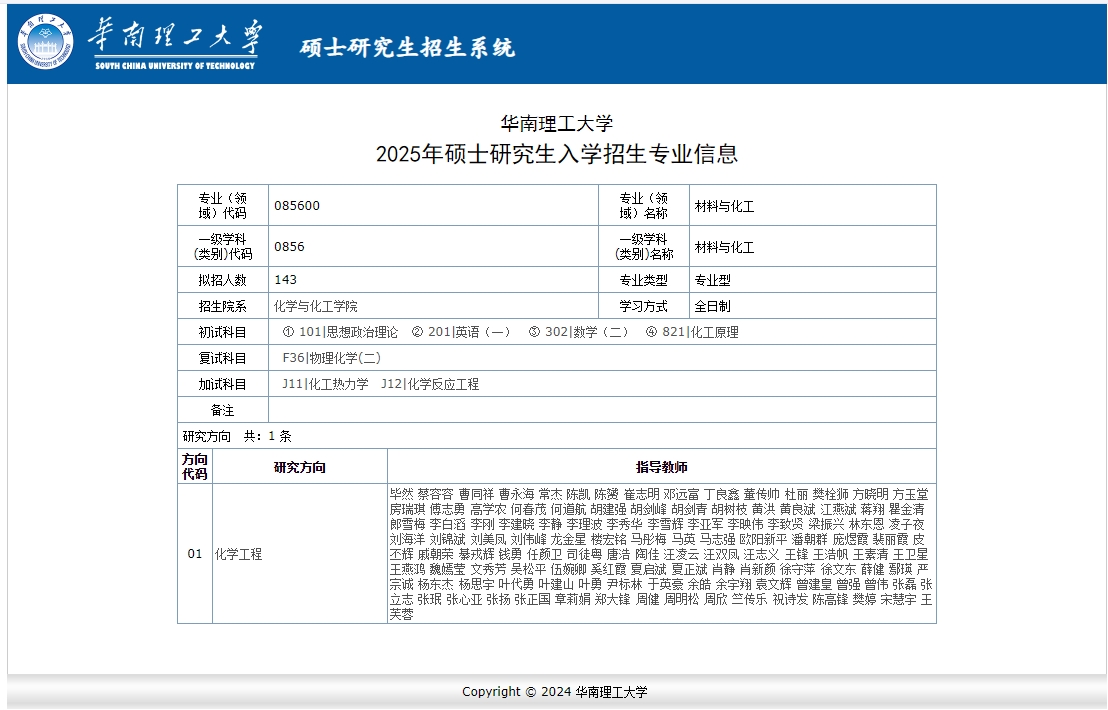Click the 一级学科(类别)名称 label cell
The height and width of the screenshot is (710, 1108).
(643, 247)
